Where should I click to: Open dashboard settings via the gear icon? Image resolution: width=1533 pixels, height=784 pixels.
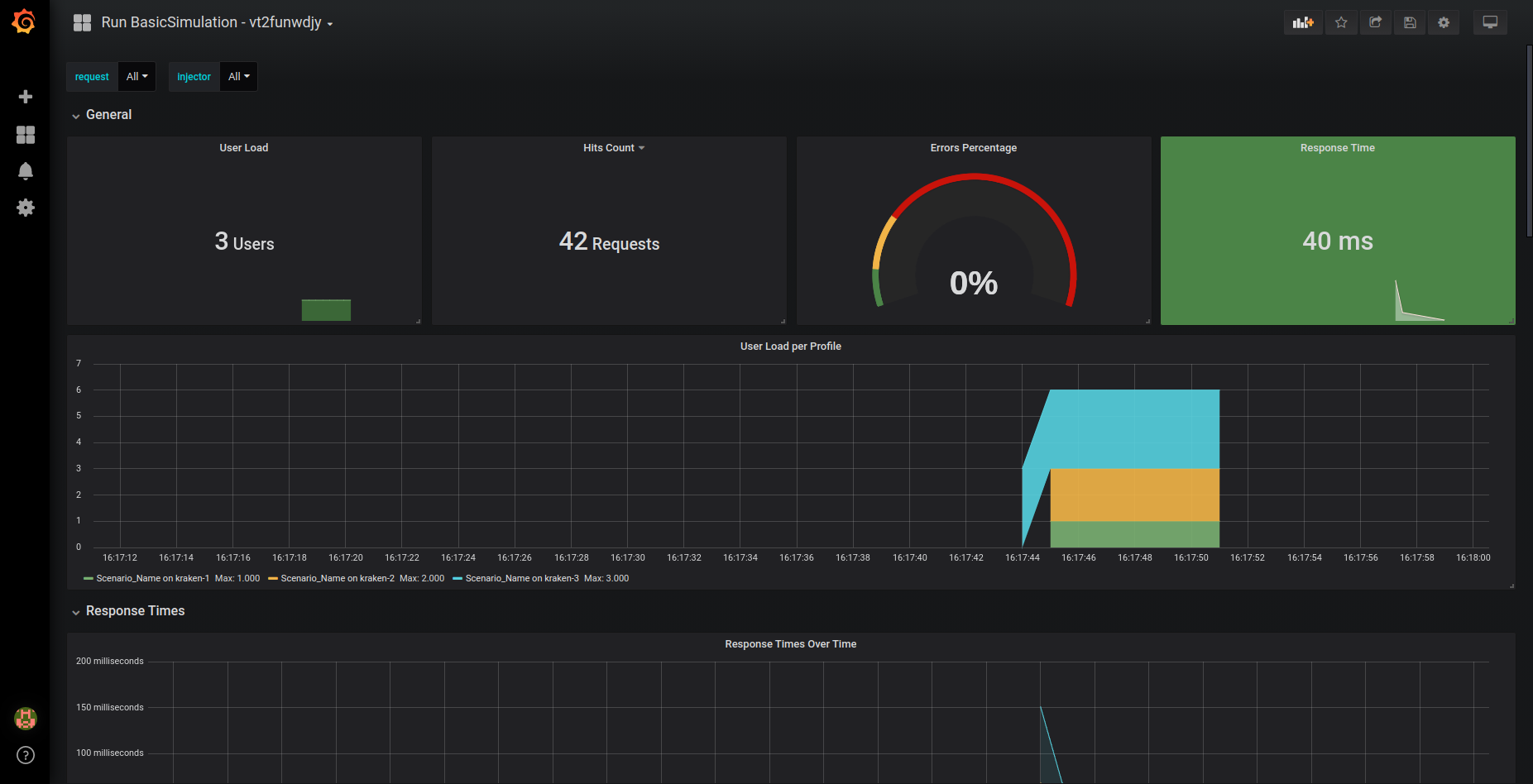pyautogui.click(x=1444, y=22)
